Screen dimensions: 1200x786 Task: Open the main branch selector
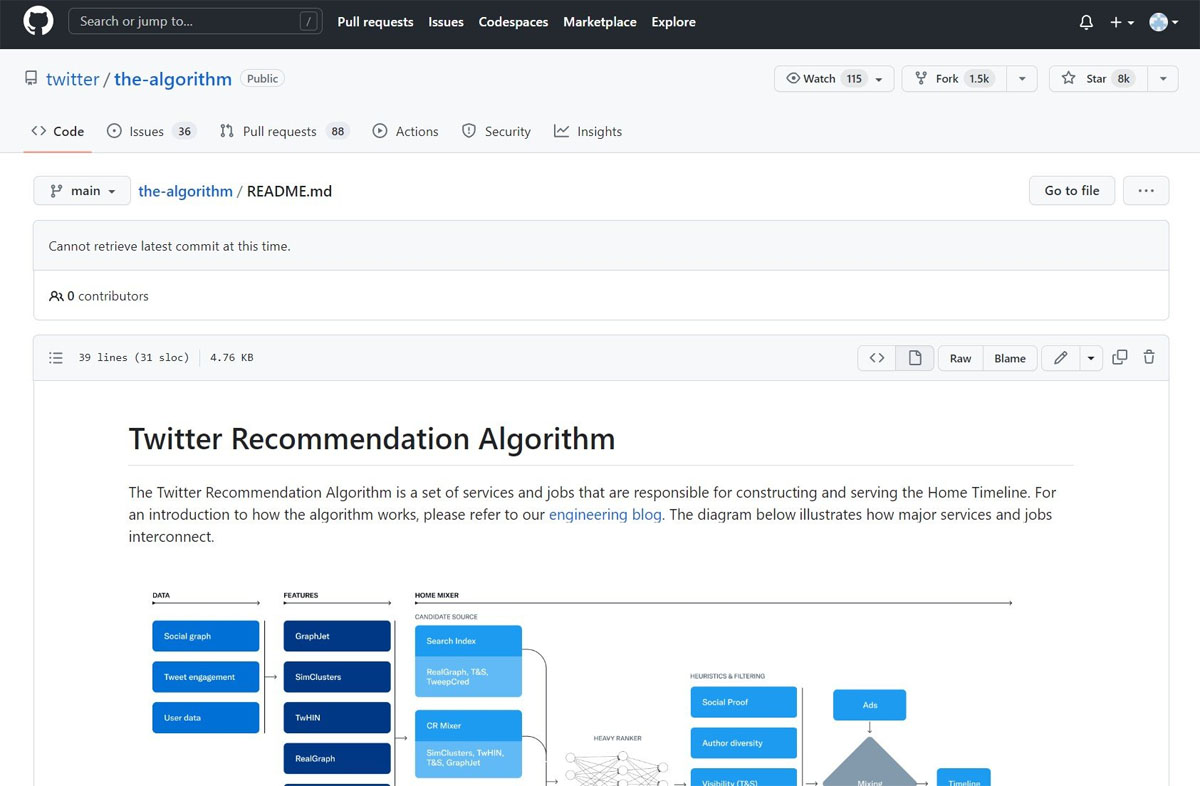point(82,191)
